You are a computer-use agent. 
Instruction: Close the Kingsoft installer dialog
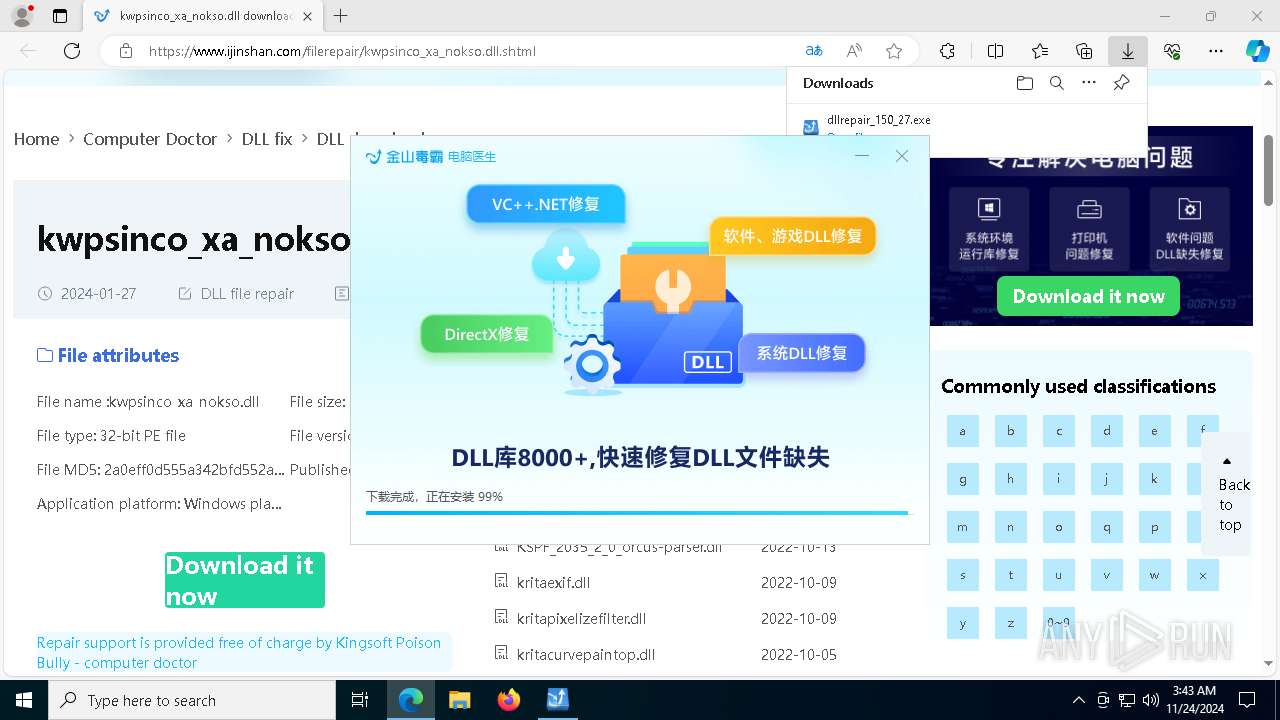(x=902, y=156)
